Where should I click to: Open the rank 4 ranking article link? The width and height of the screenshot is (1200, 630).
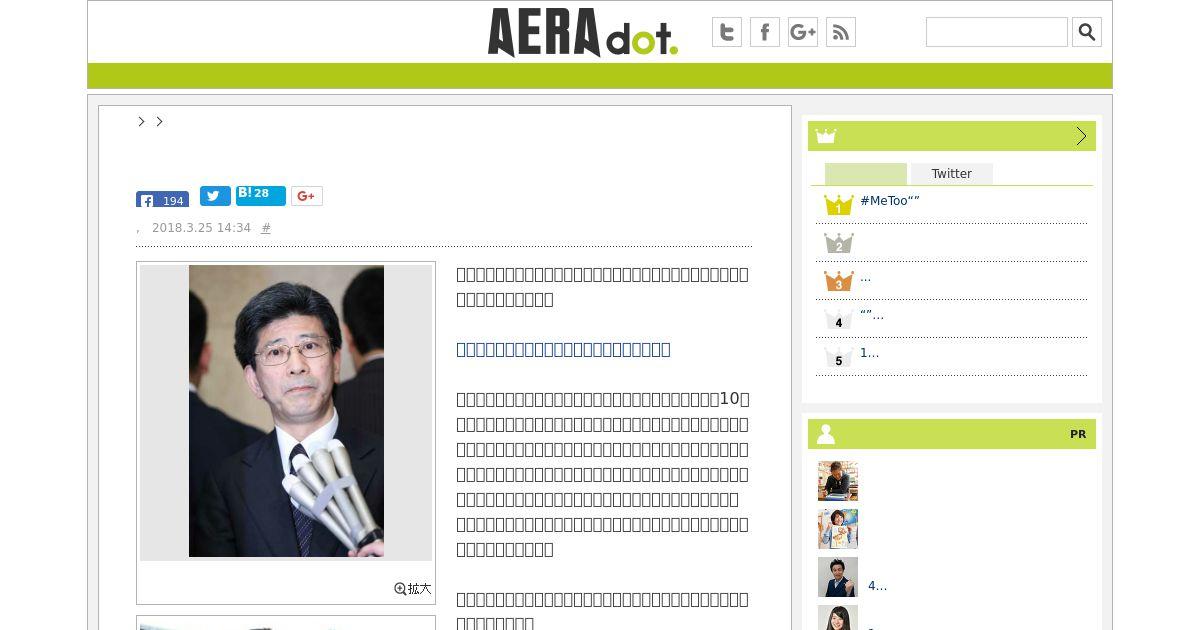[872, 315]
